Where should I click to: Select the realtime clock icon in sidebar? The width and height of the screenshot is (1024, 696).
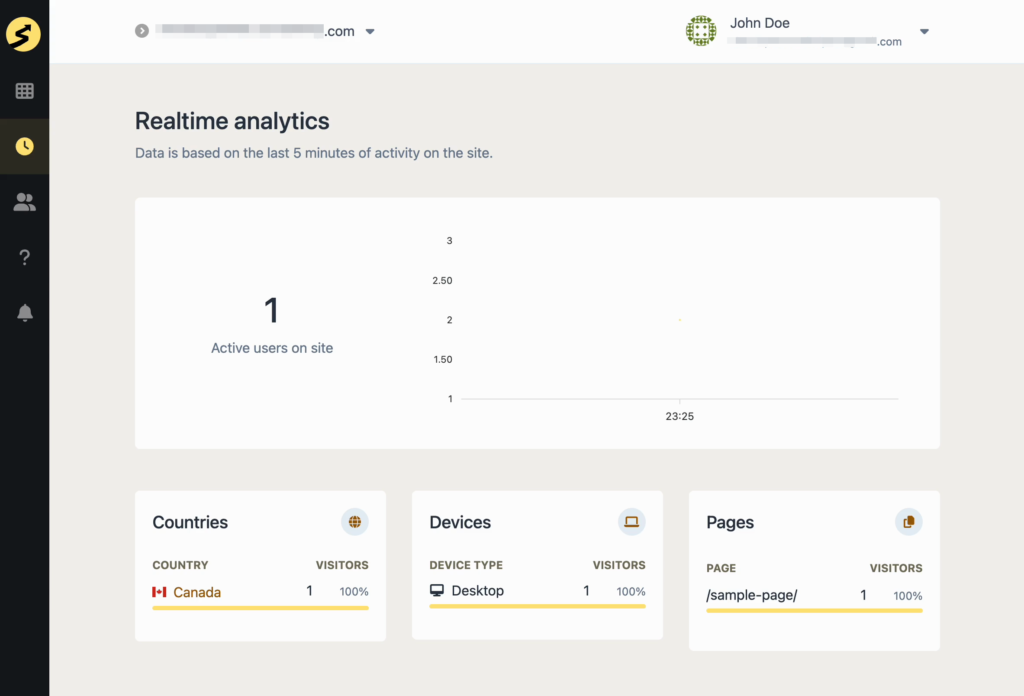25,146
